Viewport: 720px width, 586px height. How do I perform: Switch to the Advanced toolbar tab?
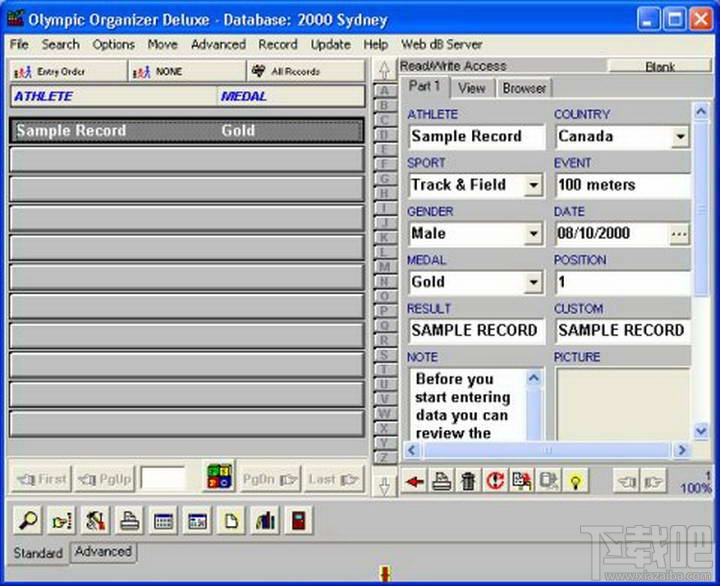pos(103,551)
